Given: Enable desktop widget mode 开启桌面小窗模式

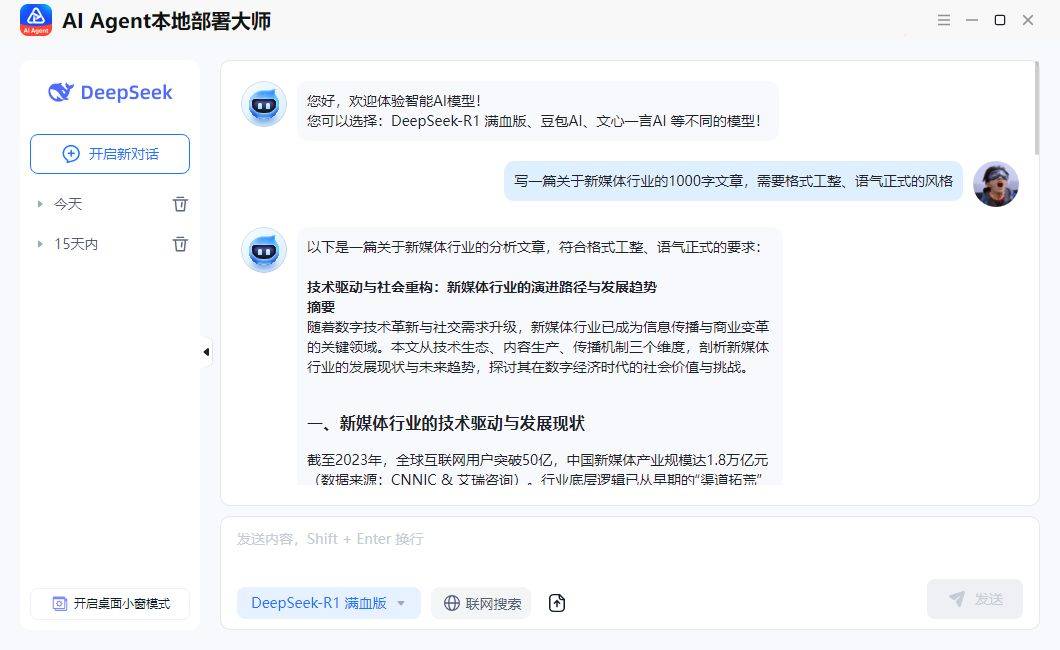Looking at the screenshot, I should [110, 603].
